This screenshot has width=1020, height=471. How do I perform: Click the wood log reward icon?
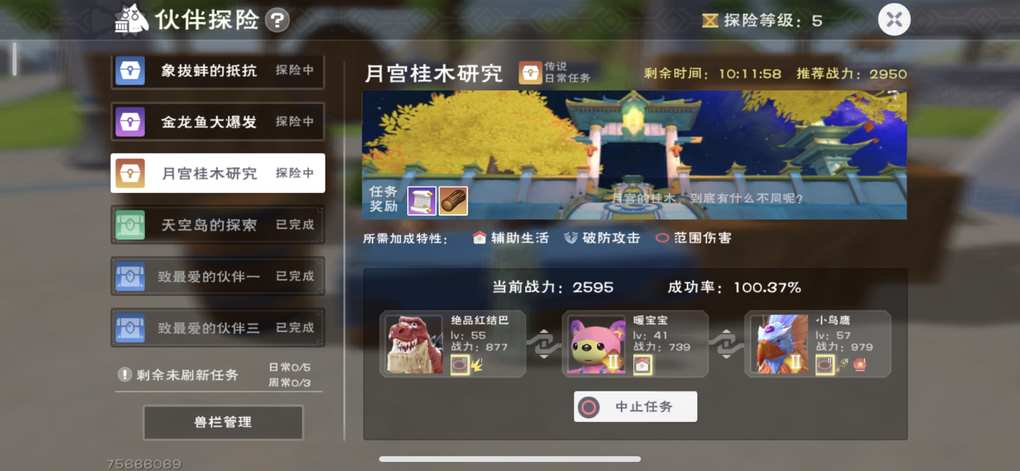[x=453, y=201]
